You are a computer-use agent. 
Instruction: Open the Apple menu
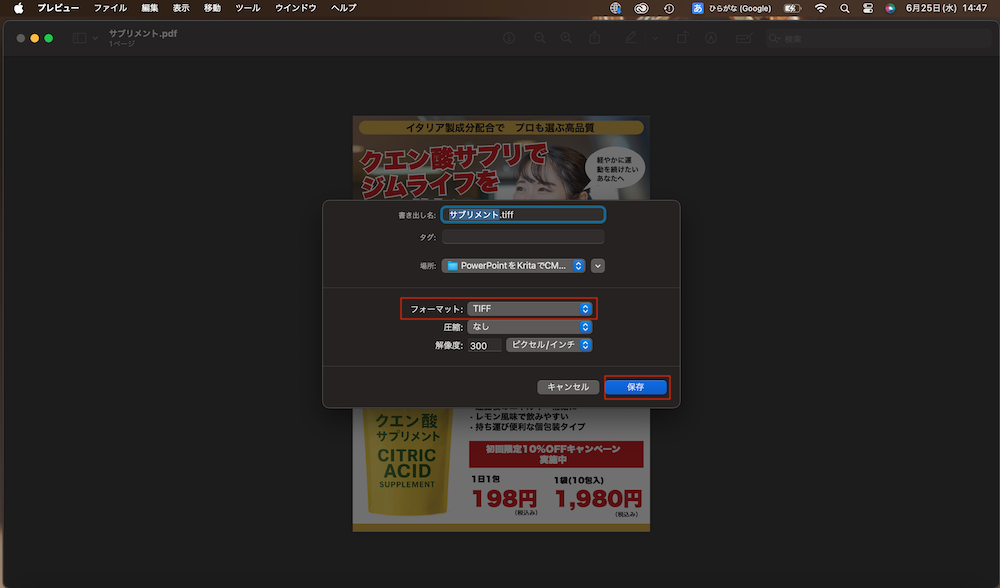(x=18, y=8)
